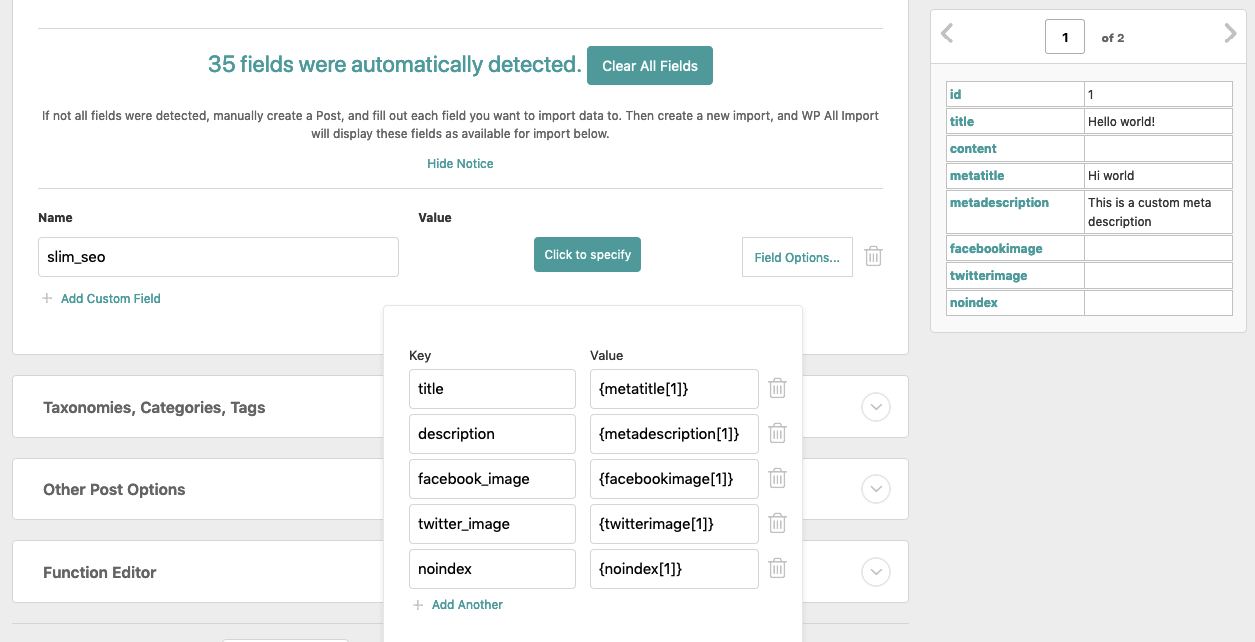The height and width of the screenshot is (642, 1255).
Task: Expand the Other Post Options section
Action: click(876, 489)
